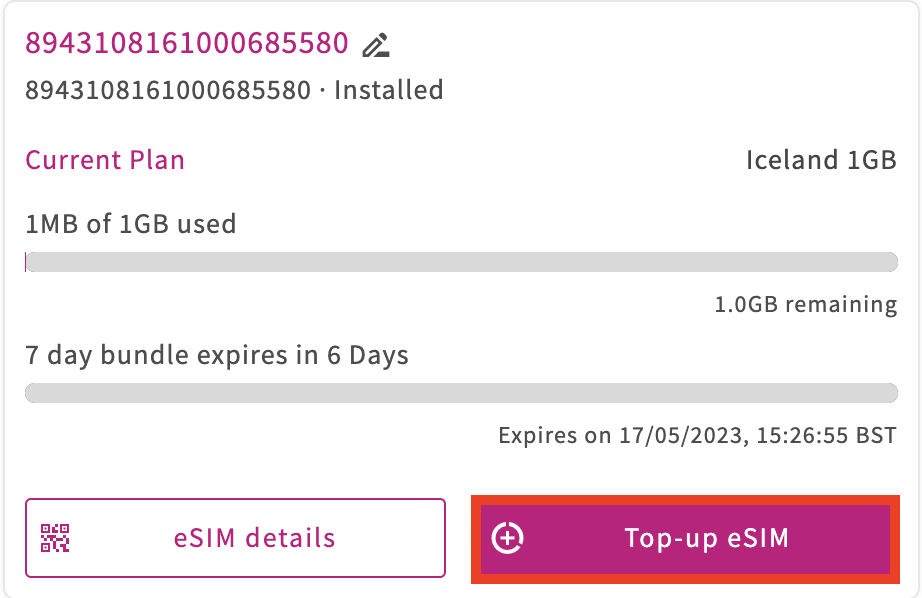922x598 pixels.
Task: Click the bundle expiry progress bar
Action: coord(462,393)
